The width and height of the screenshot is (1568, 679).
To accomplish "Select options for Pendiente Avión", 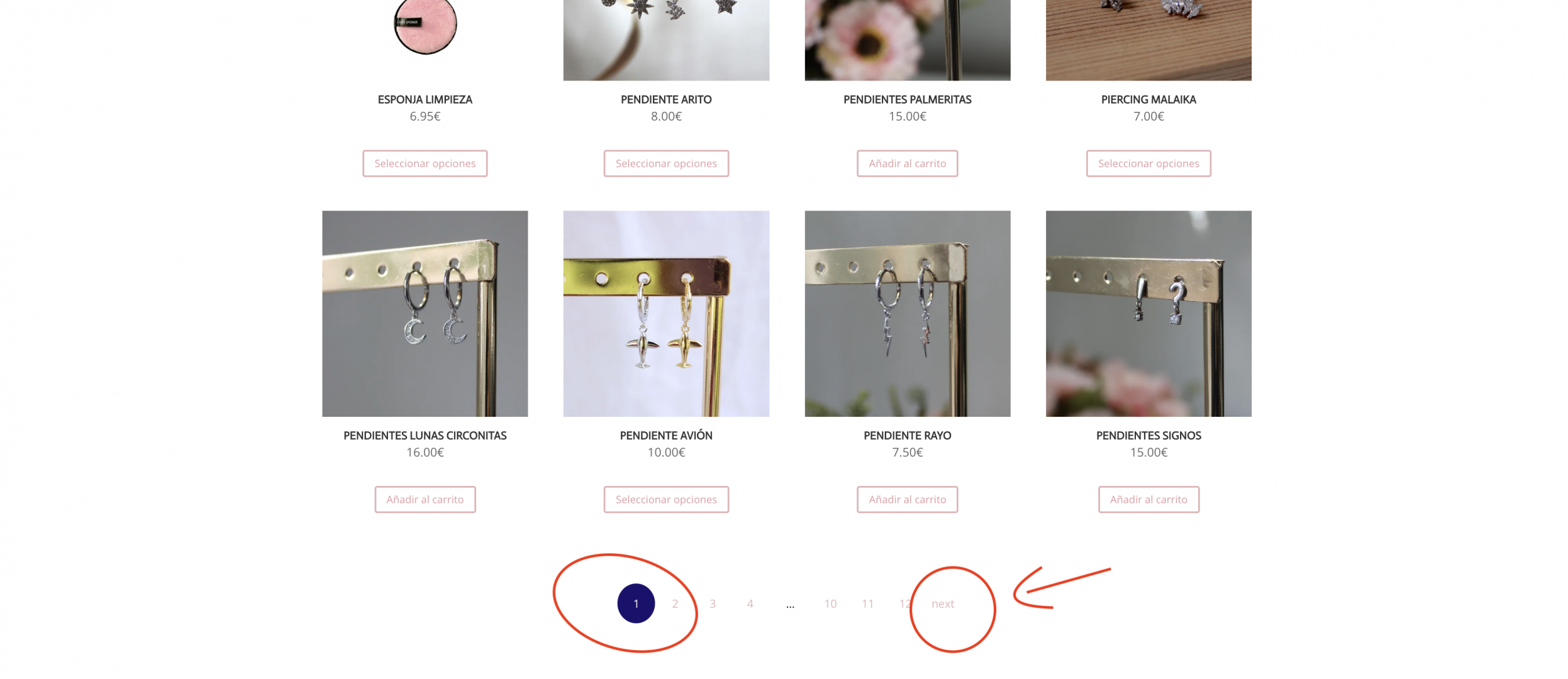I will (666, 499).
